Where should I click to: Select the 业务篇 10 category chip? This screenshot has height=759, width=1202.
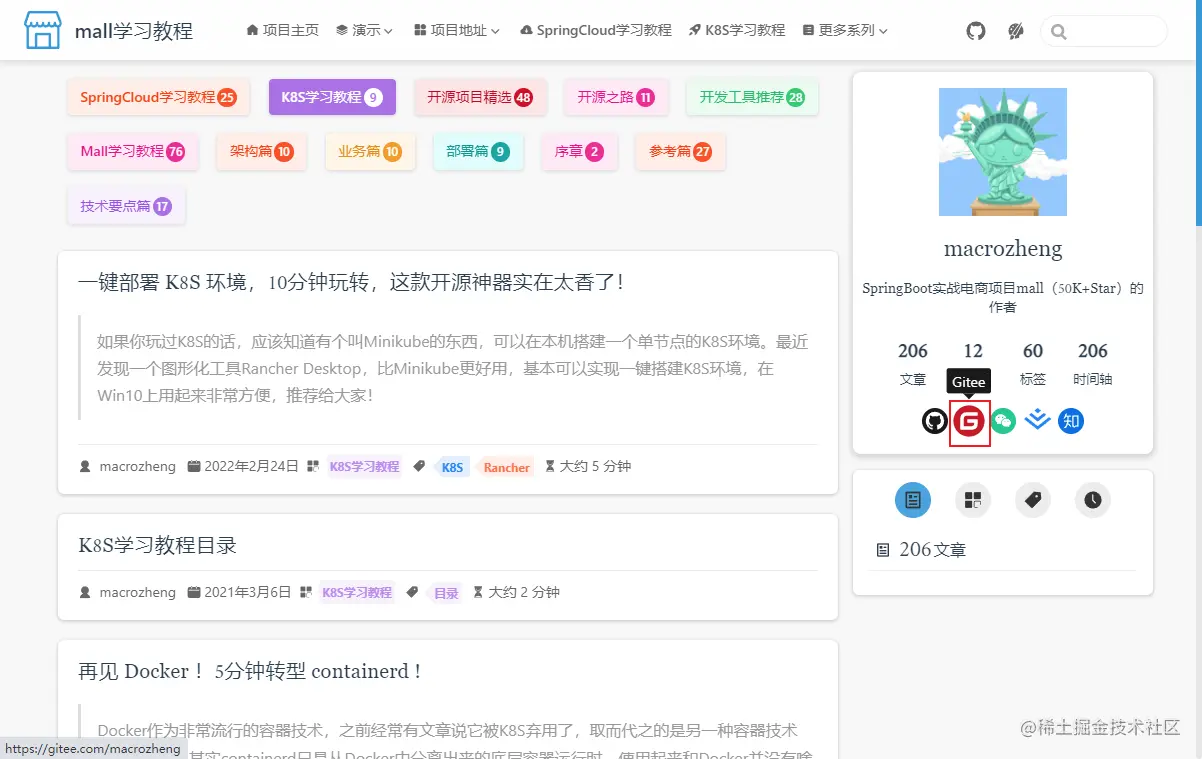click(370, 152)
